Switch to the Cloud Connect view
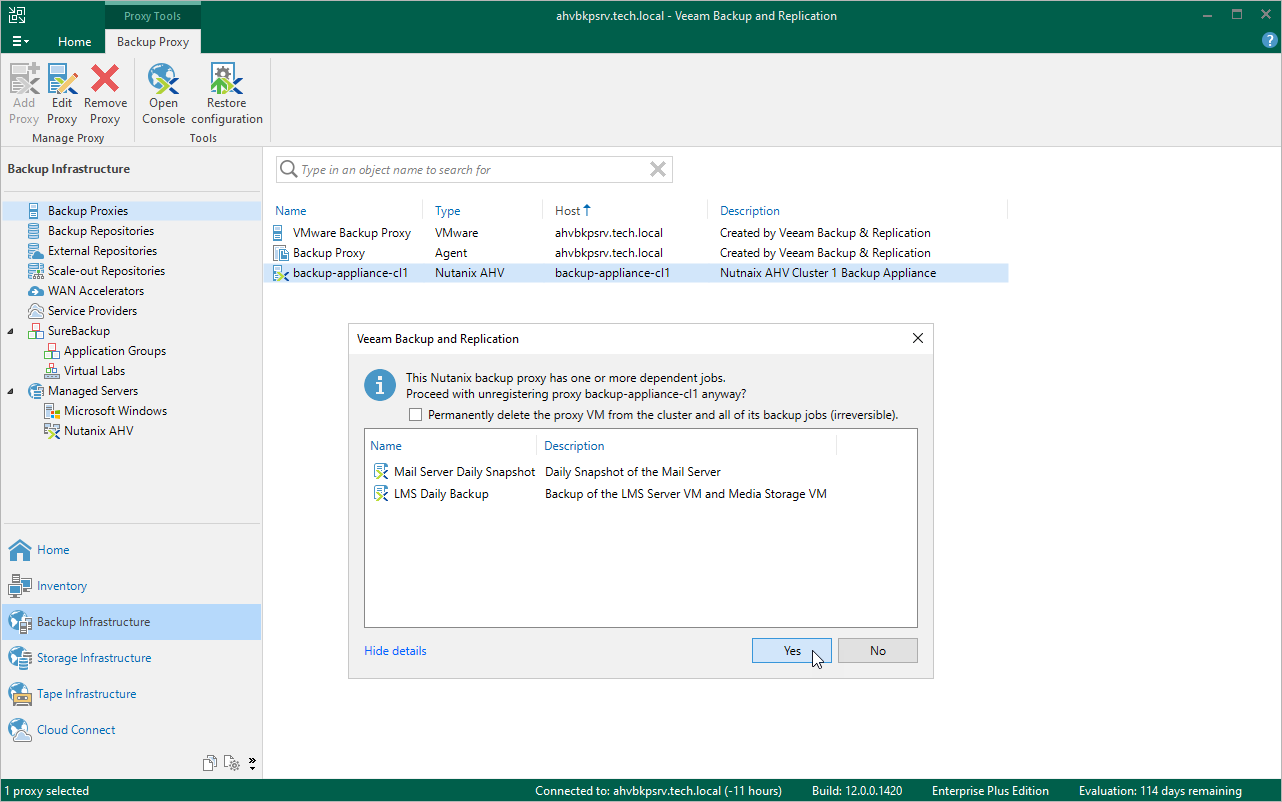This screenshot has width=1282, height=802. coord(131,730)
